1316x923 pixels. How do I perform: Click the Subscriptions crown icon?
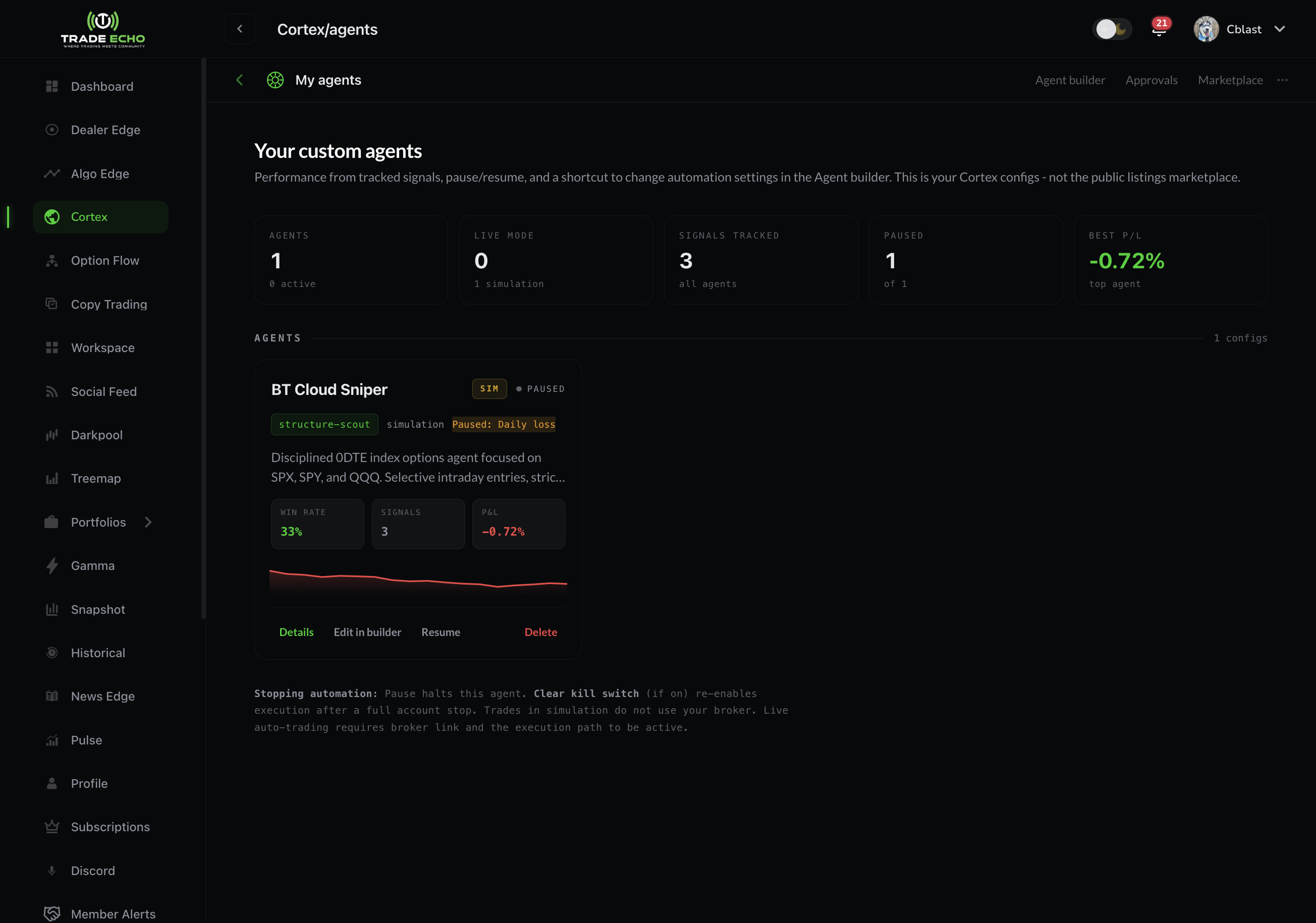[51, 827]
